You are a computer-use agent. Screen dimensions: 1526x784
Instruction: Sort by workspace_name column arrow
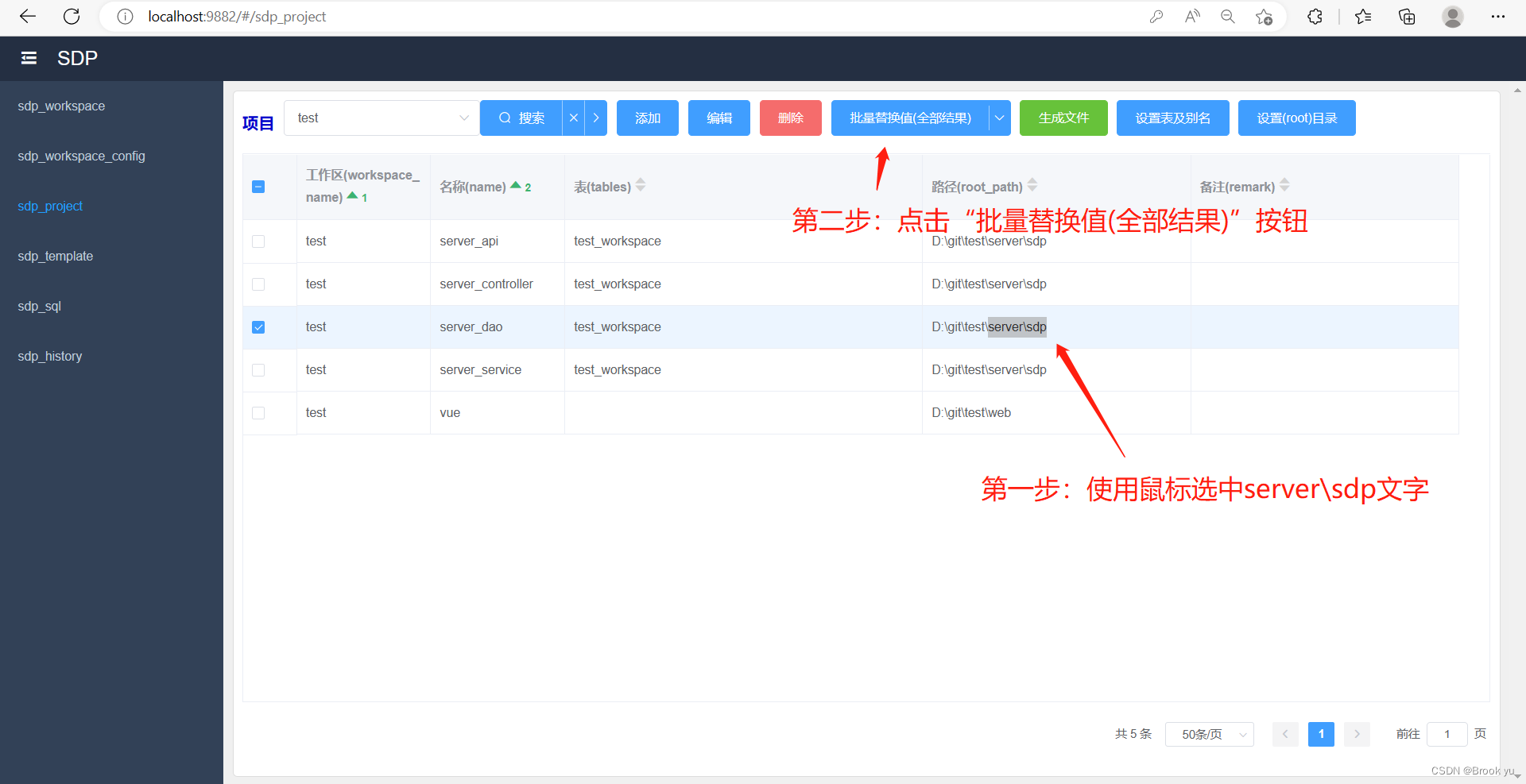352,195
